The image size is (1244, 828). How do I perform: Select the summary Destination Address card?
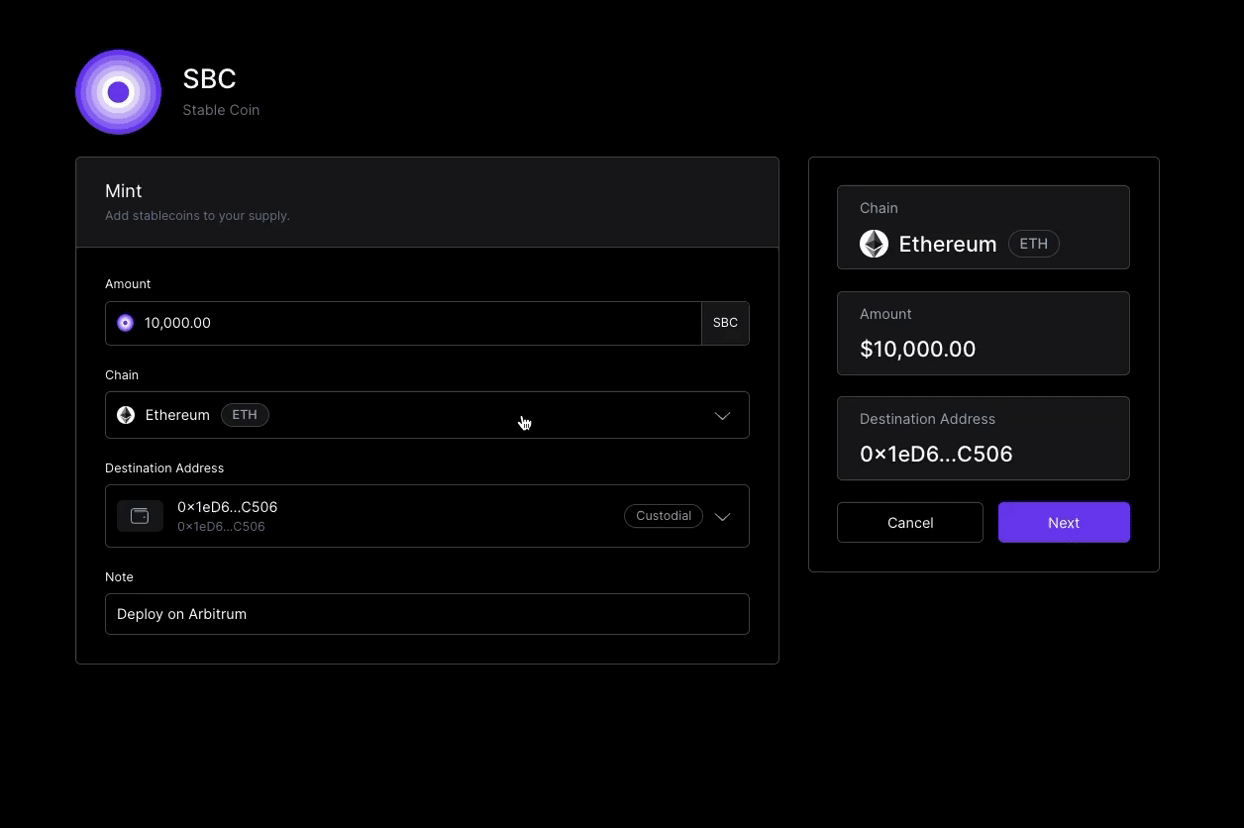click(x=983, y=438)
